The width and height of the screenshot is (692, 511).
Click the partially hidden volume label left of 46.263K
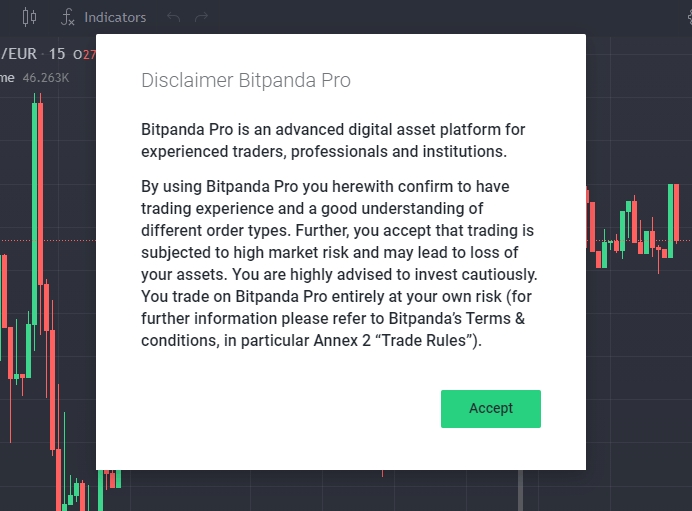7,78
